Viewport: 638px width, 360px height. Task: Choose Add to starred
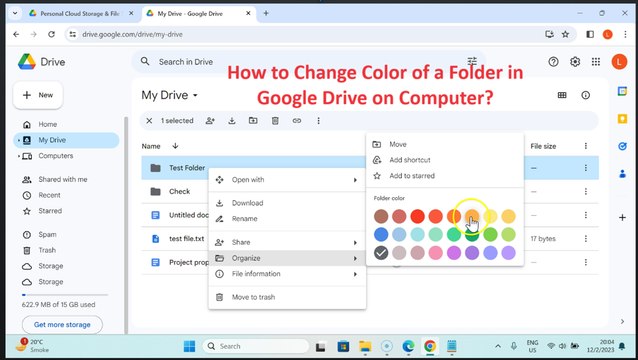(445, 176)
